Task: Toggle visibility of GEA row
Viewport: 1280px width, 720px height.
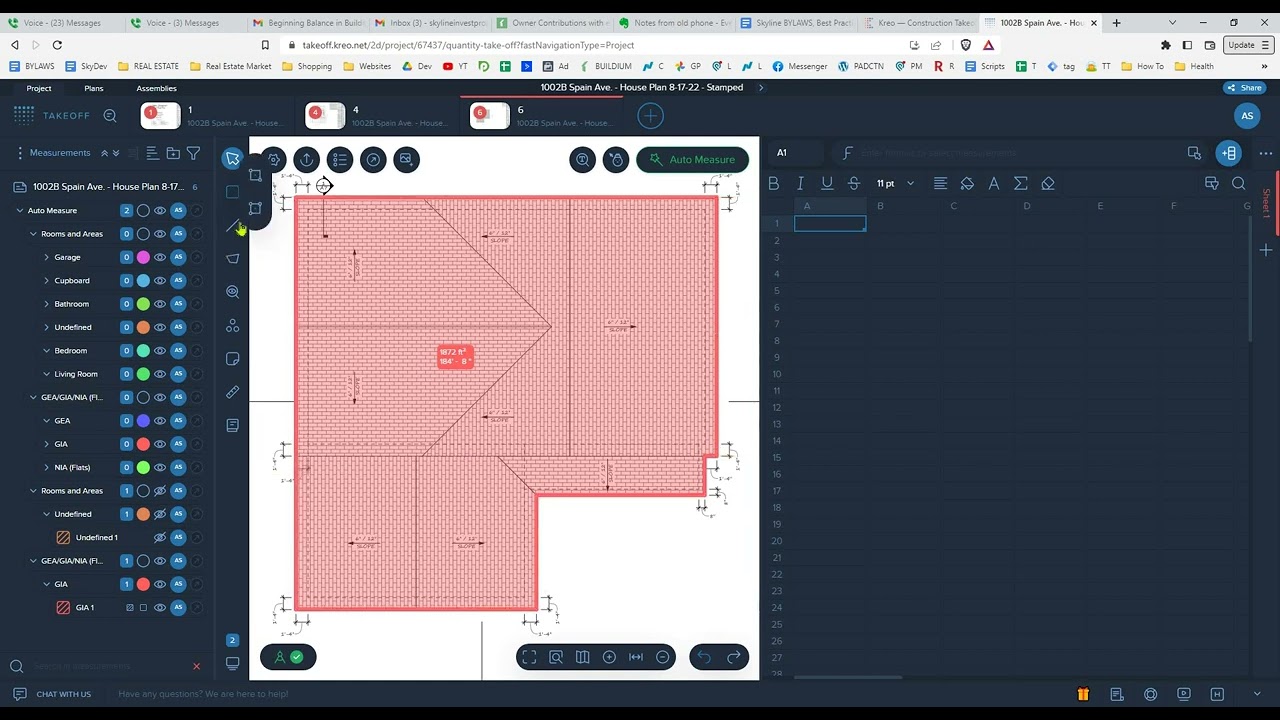Action: coord(160,421)
